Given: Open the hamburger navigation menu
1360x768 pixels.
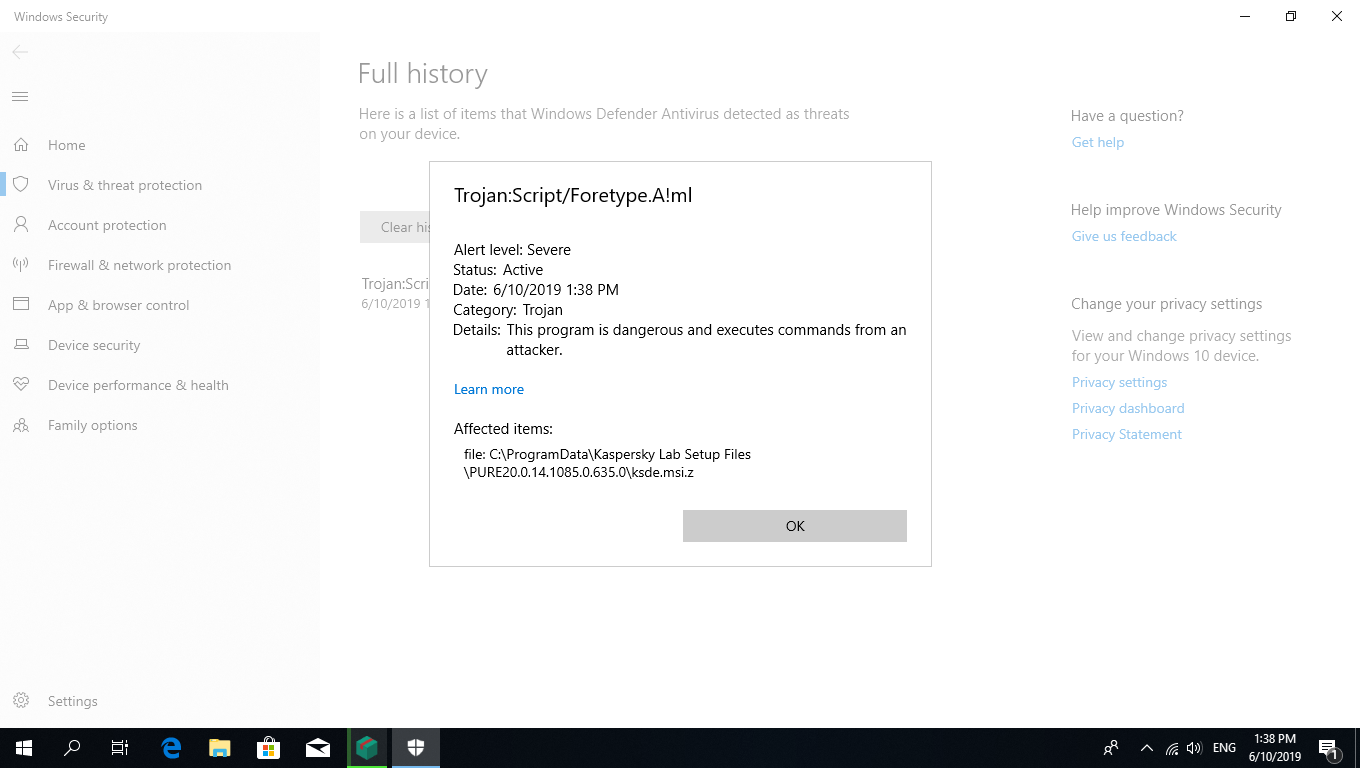Looking at the screenshot, I should [20, 97].
